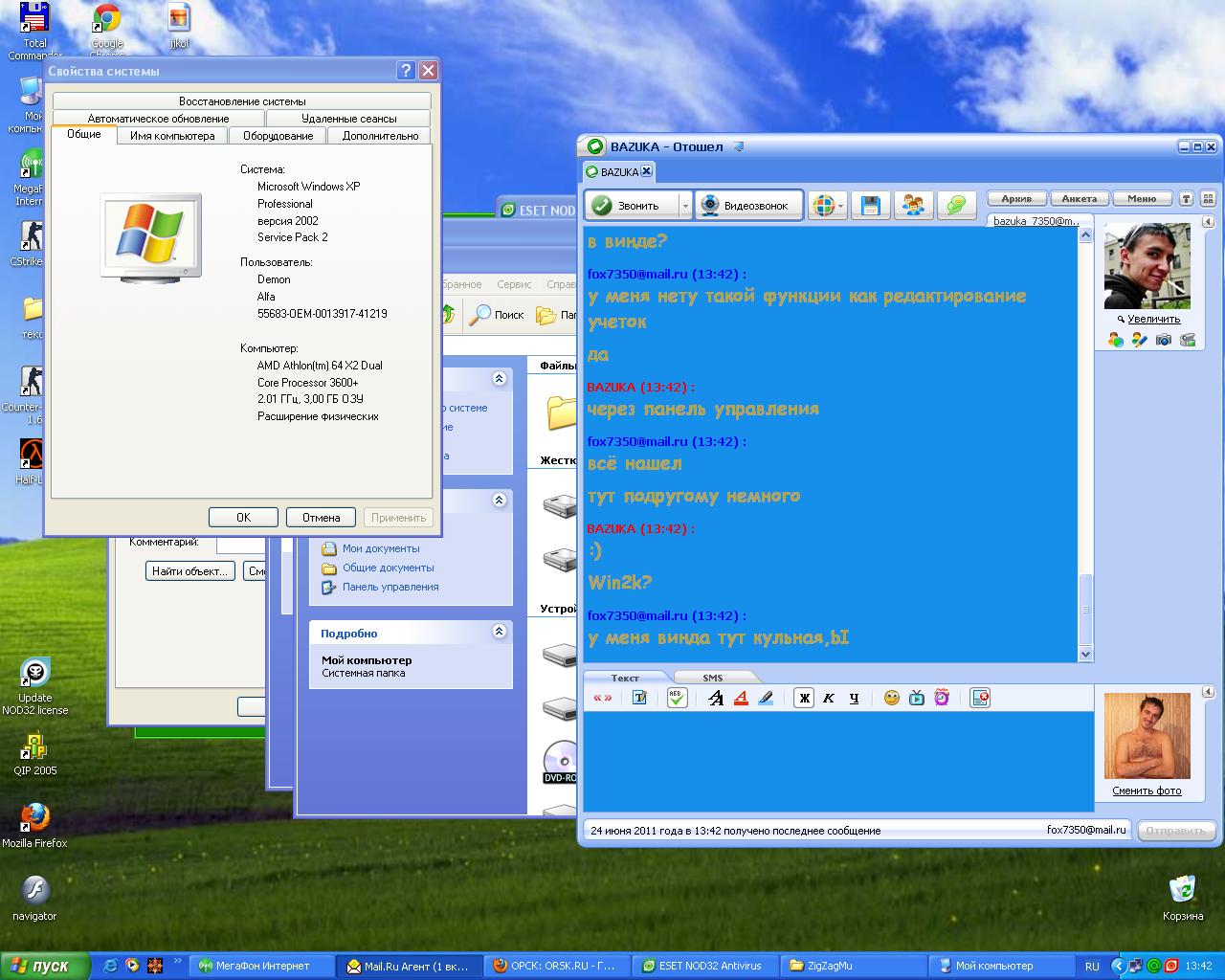Click the Отправить send button
The width and height of the screenshot is (1225, 980).
coord(1175,831)
